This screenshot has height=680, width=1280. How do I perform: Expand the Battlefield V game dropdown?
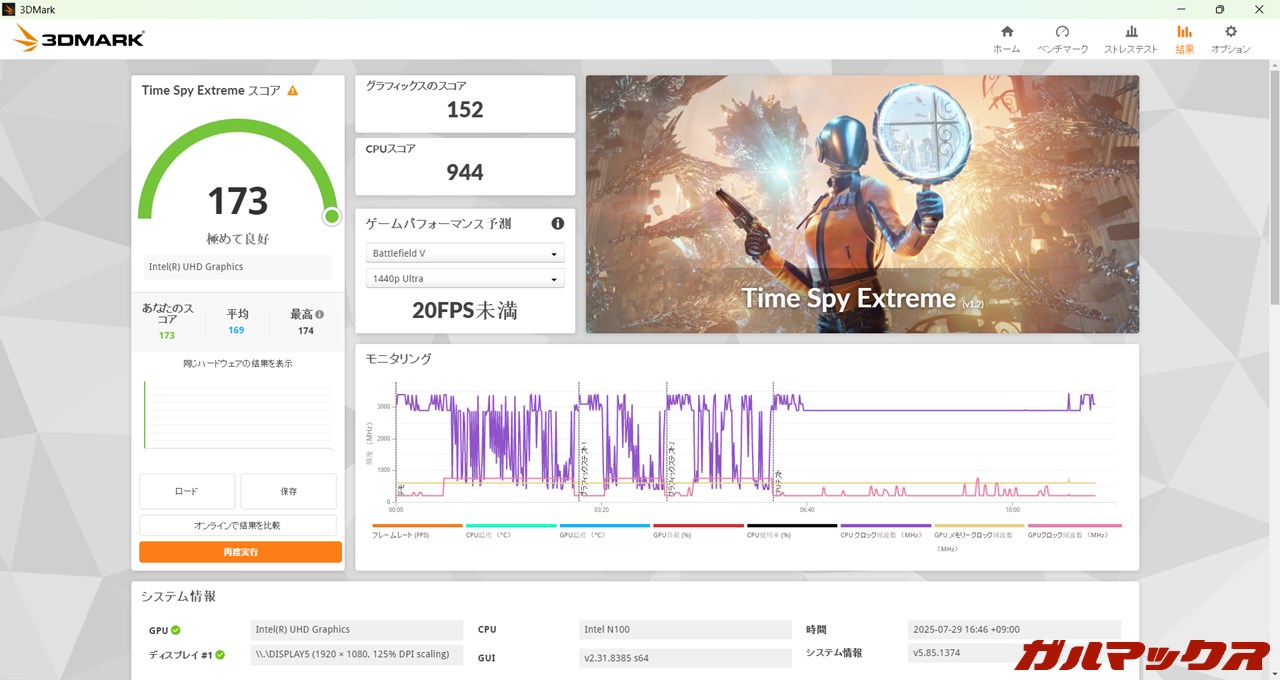465,254
